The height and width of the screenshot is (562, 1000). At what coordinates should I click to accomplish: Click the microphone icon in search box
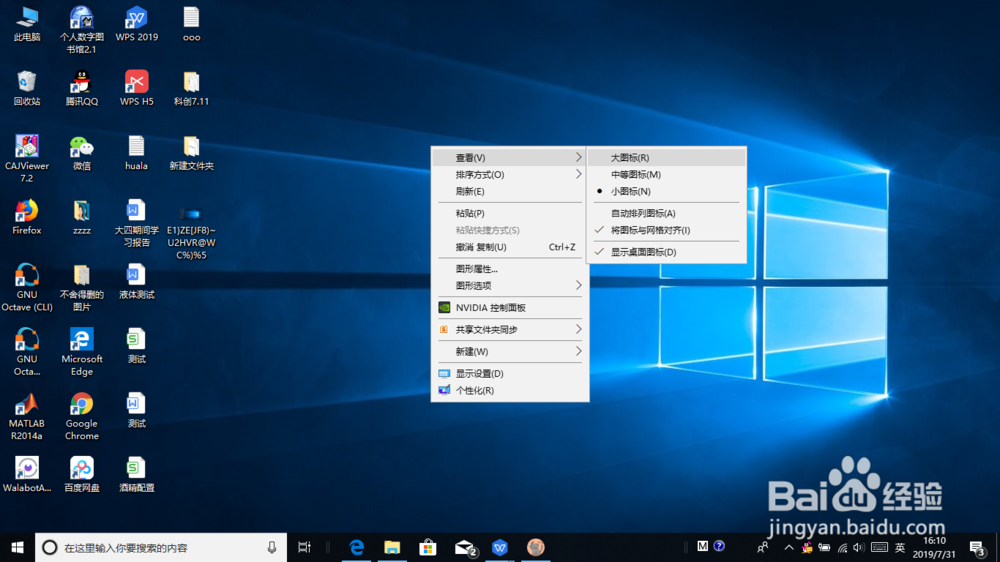[x=272, y=547]
